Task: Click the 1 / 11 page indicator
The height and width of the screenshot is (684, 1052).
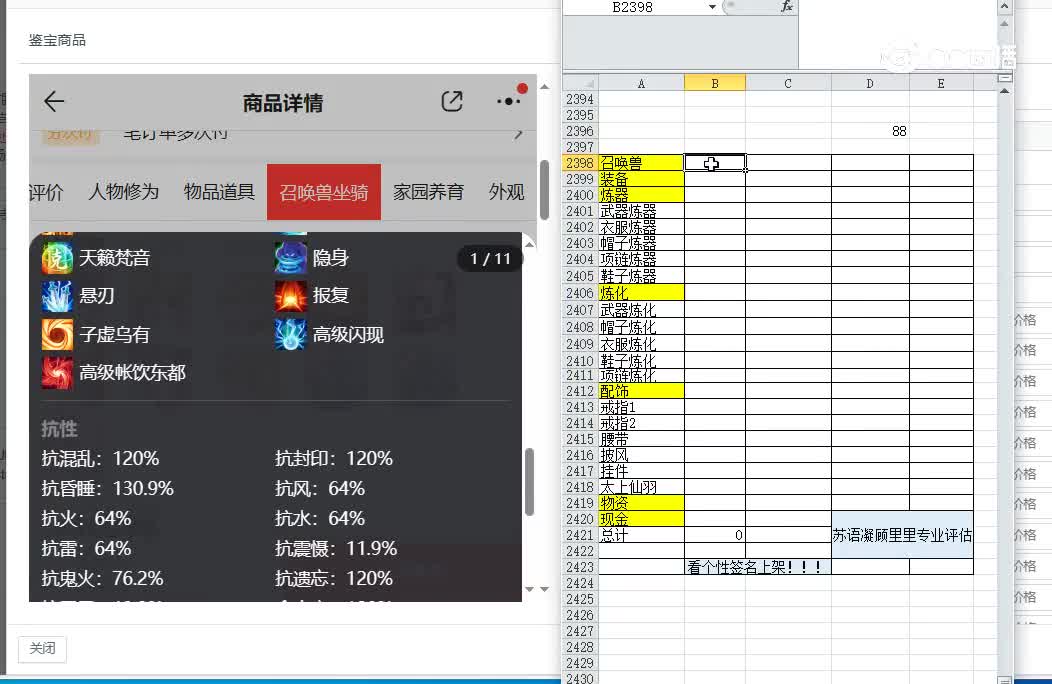Action: pyautogui.click(x=490, y=258)
